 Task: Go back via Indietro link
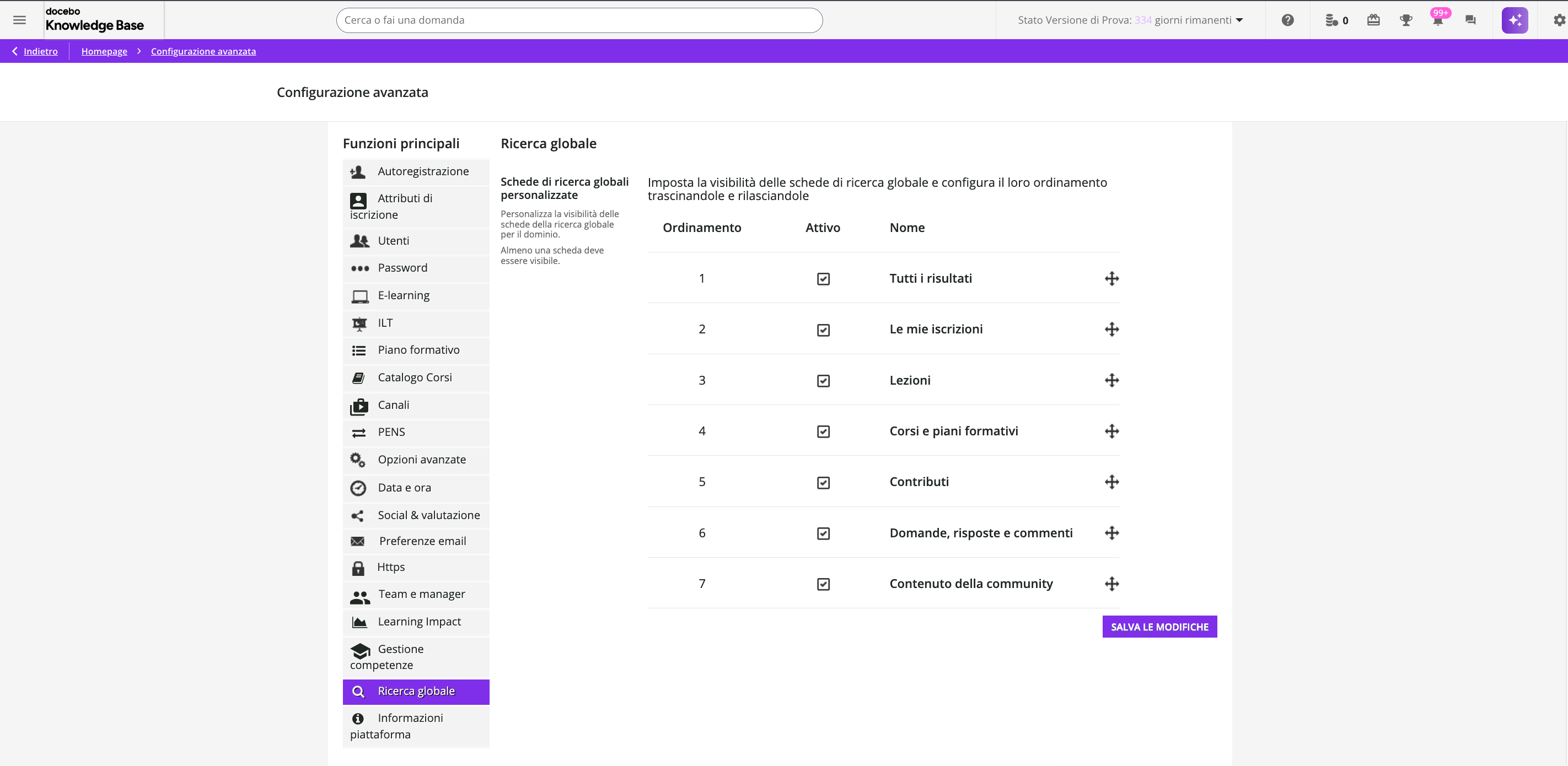(x=40, y=51)
